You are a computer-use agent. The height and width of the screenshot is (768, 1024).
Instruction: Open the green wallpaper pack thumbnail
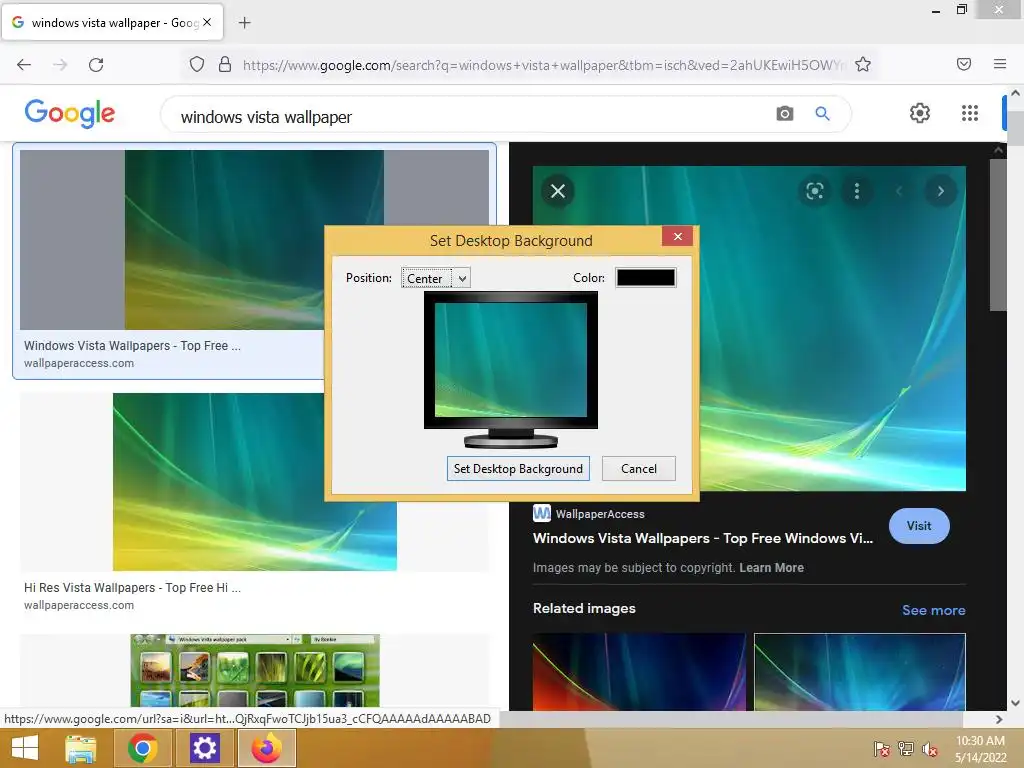point(255,670)
